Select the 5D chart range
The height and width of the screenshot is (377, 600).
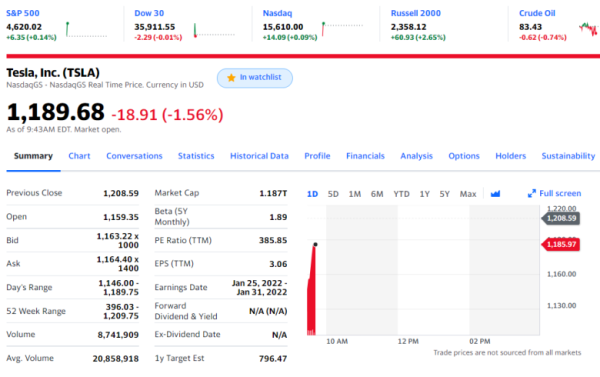coord(333,194)
